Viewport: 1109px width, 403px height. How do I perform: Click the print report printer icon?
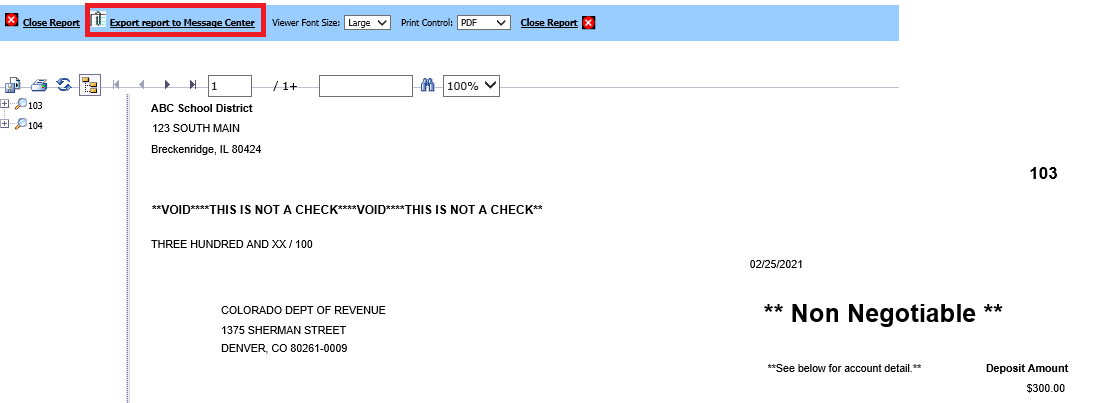point(39,86)
